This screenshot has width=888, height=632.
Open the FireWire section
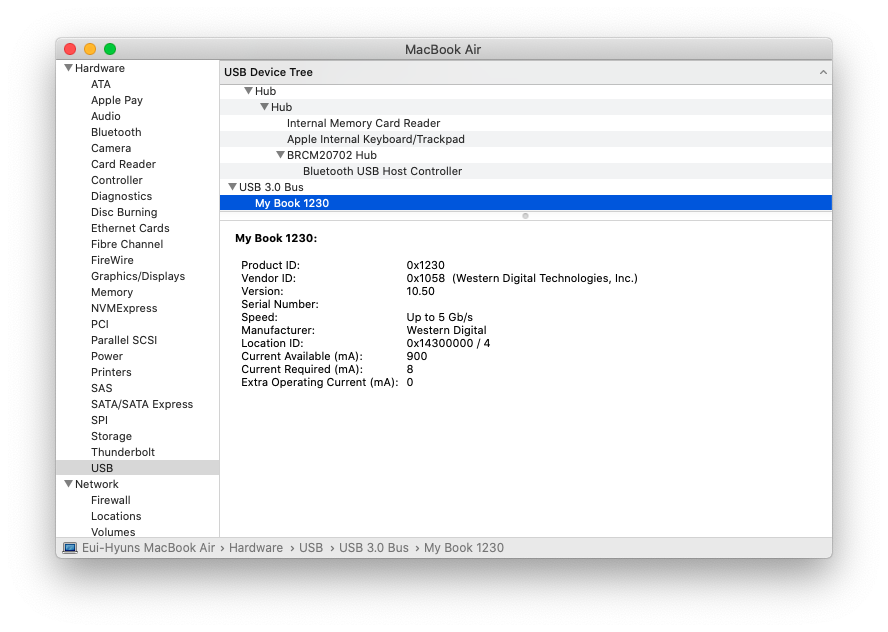click(112, 260)
